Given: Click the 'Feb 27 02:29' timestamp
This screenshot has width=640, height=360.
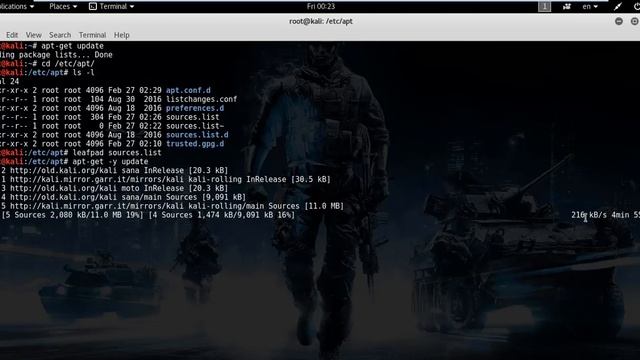Looking at the screenshot, I should click(135, 91).
